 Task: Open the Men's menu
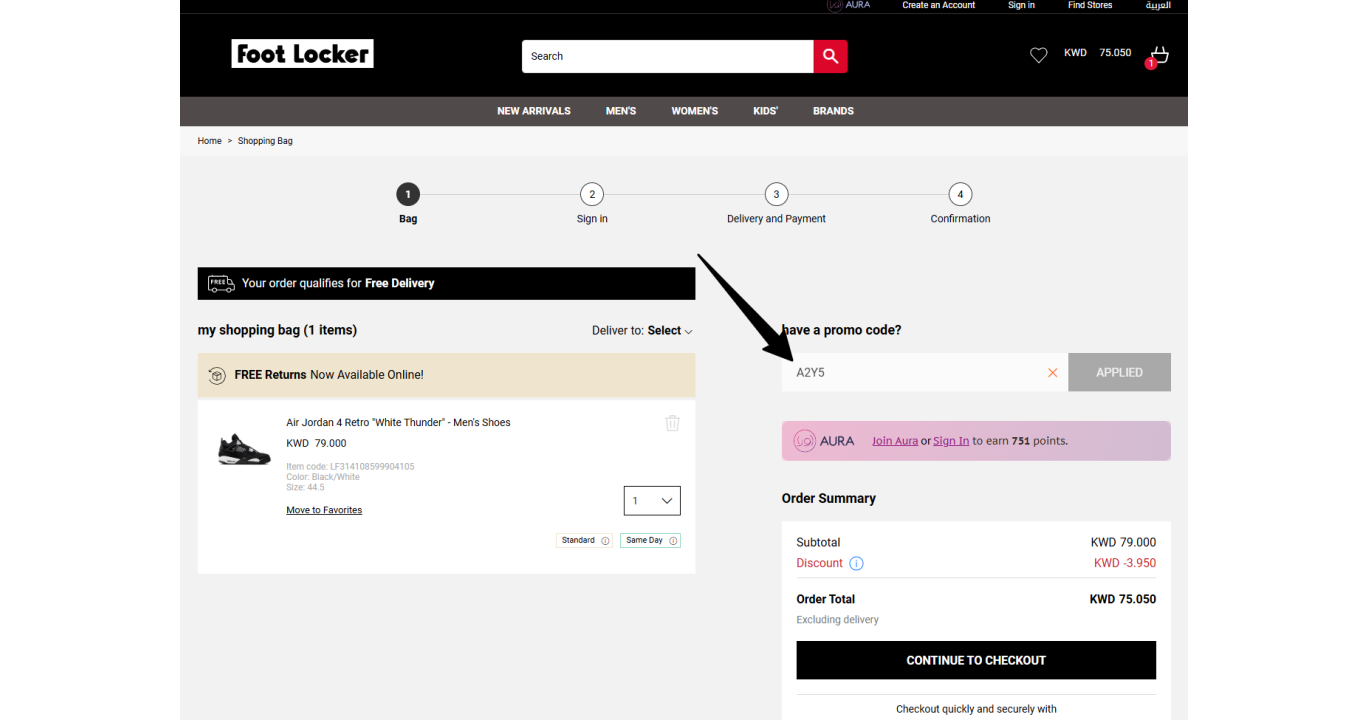(x=621, y=111)
